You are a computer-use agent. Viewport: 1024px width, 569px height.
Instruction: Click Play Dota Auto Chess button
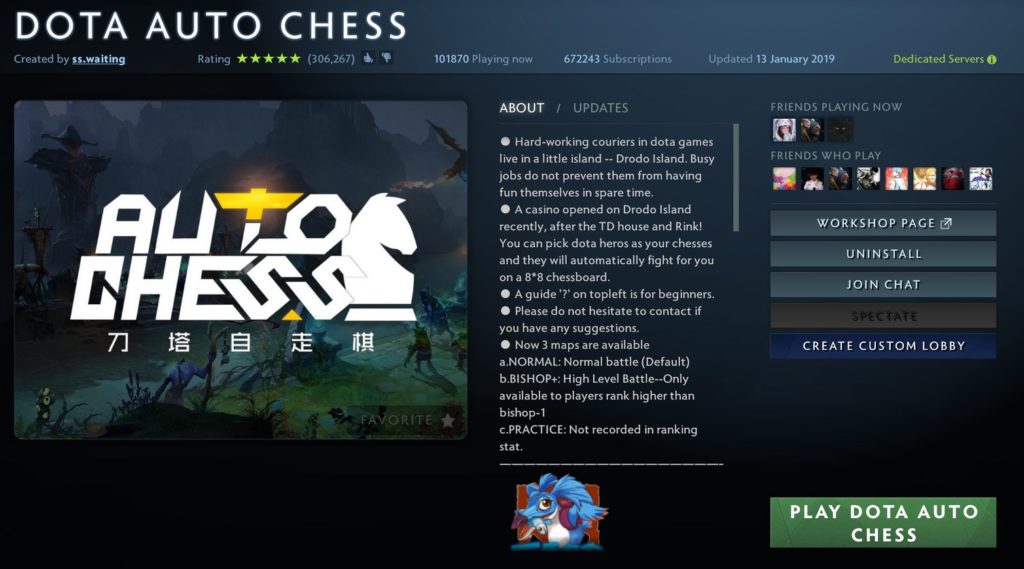[x=883, y=523]
